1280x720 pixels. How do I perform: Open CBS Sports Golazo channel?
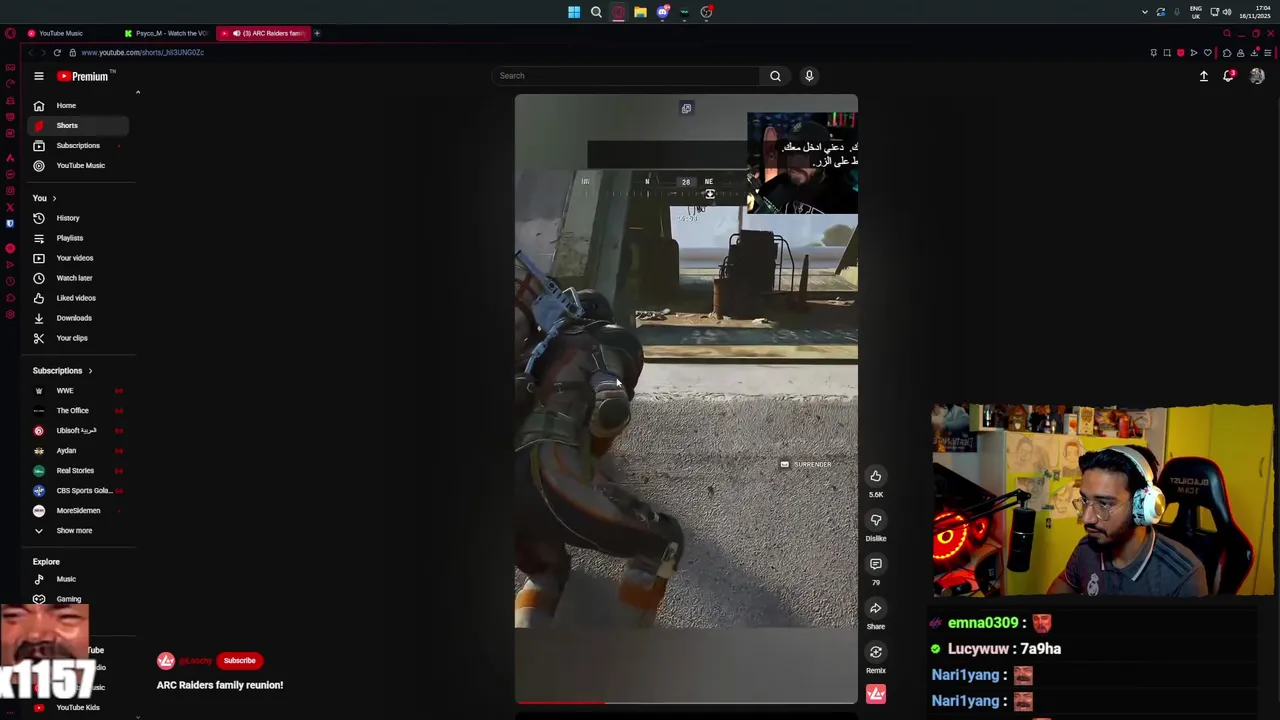point(78,490)
